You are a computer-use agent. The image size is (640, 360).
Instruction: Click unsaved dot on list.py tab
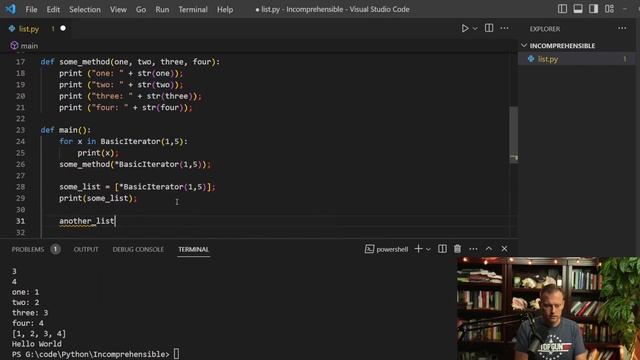(x=63, y=28)
